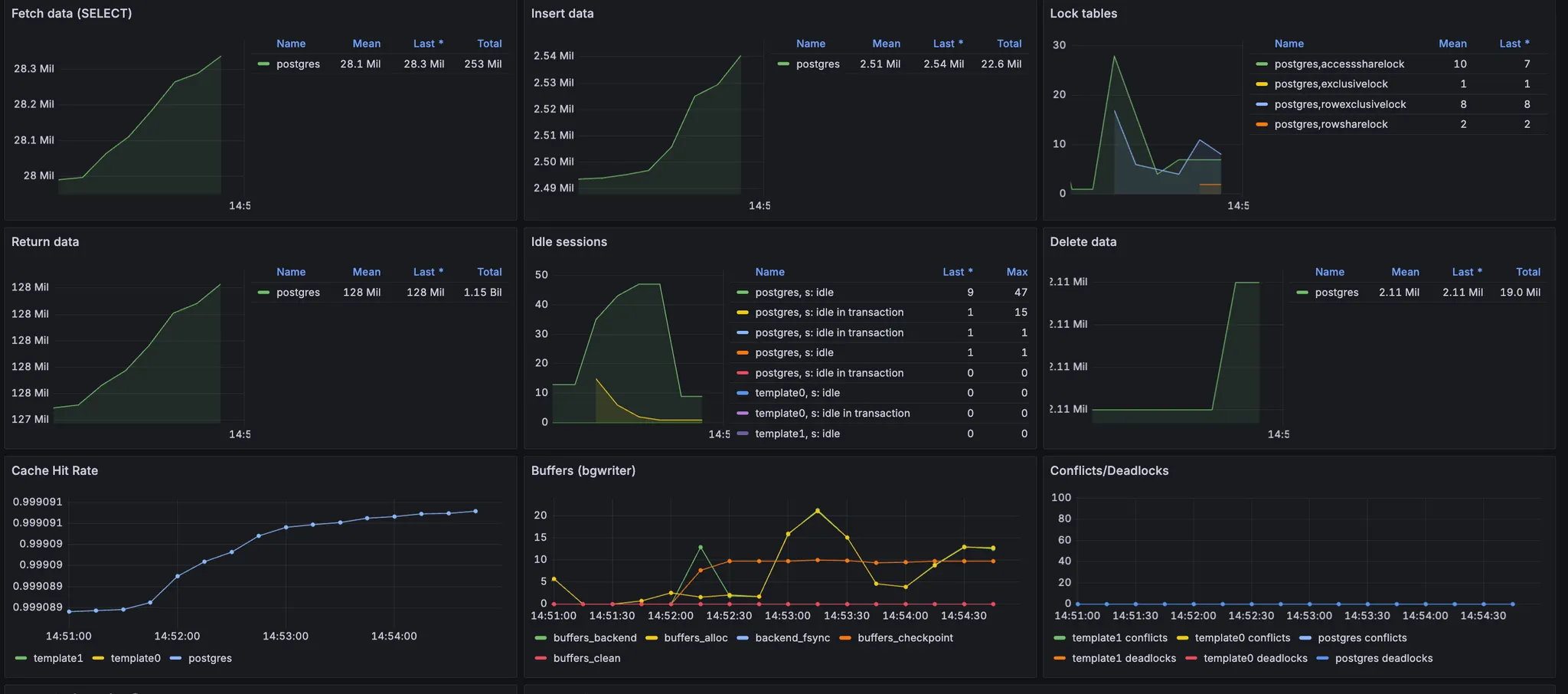The height and width of the screenshot is (694, 1568).
Task: Toggle postgres,rowsharelock series in legend
Action: pos(1331,124)
